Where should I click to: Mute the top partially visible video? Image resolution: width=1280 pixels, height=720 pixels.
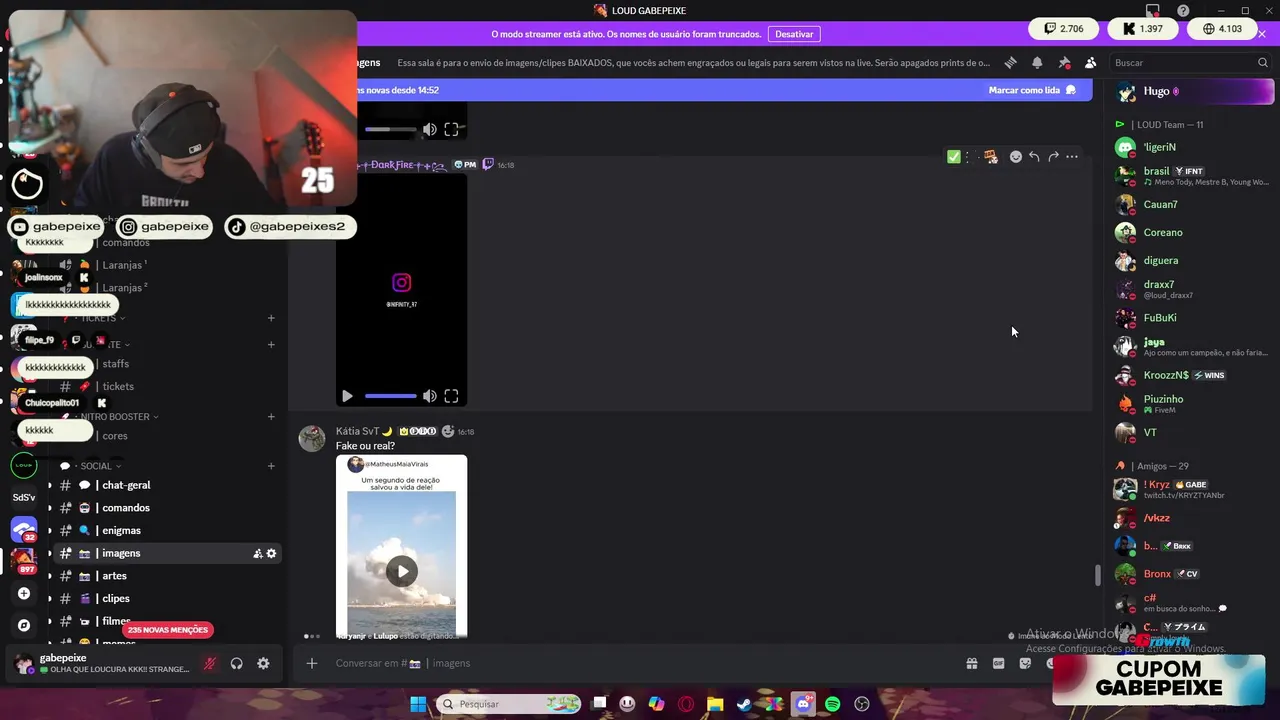pos(429,129)
